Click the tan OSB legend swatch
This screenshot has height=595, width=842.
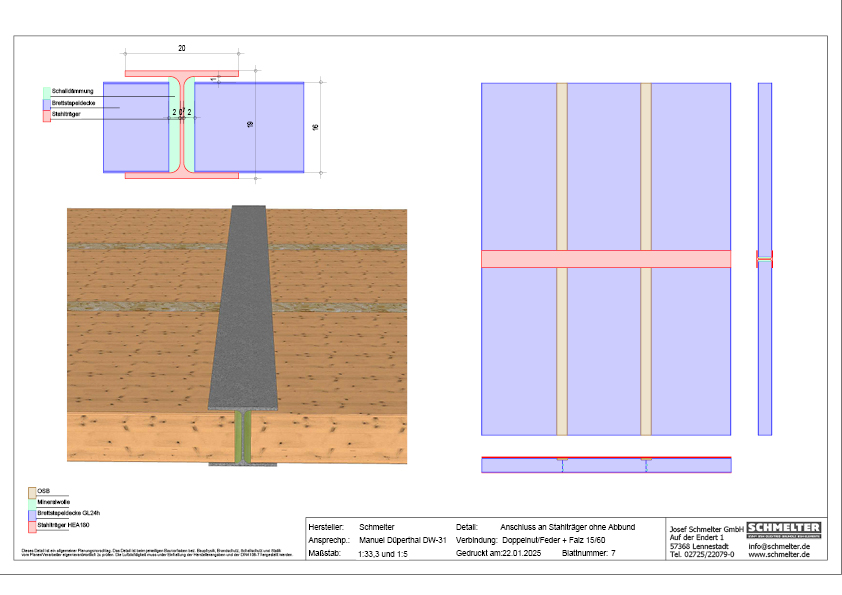point(32,491)
